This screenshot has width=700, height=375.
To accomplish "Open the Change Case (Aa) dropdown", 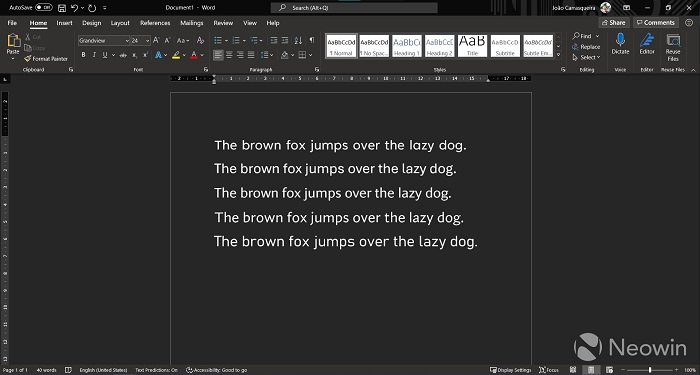I will [x=183, y=41].
